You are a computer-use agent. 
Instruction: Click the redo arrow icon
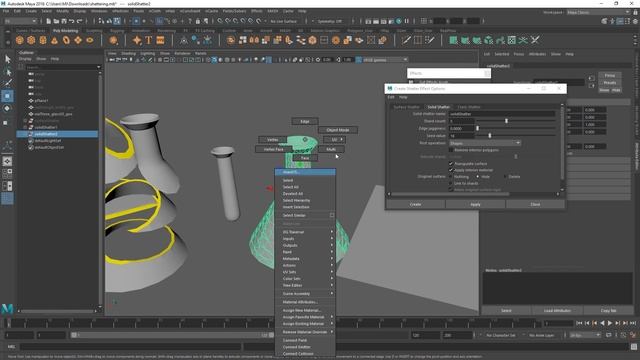(80, 21)
